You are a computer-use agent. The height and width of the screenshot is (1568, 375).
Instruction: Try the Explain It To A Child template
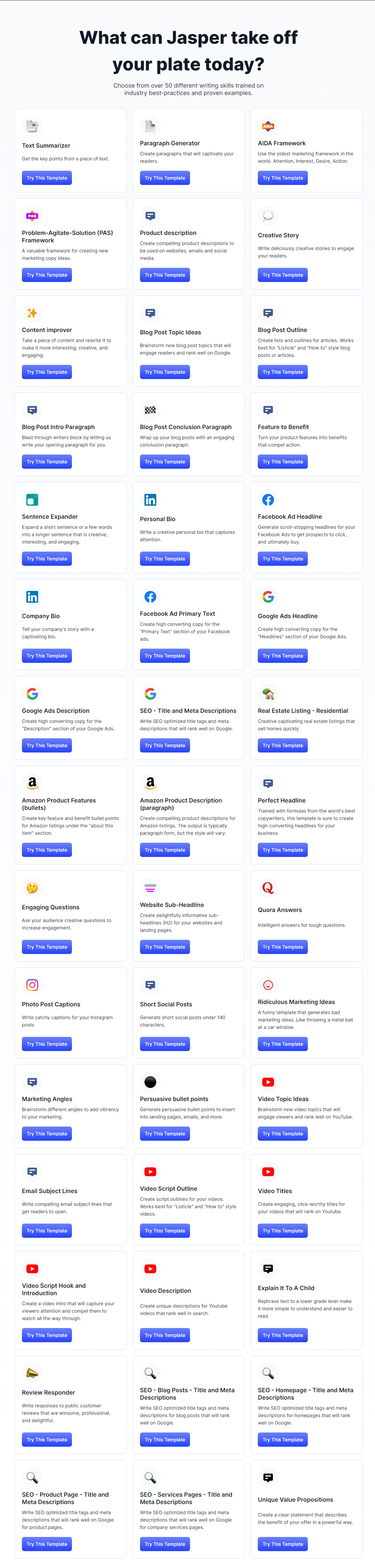tap(282, 1335)
